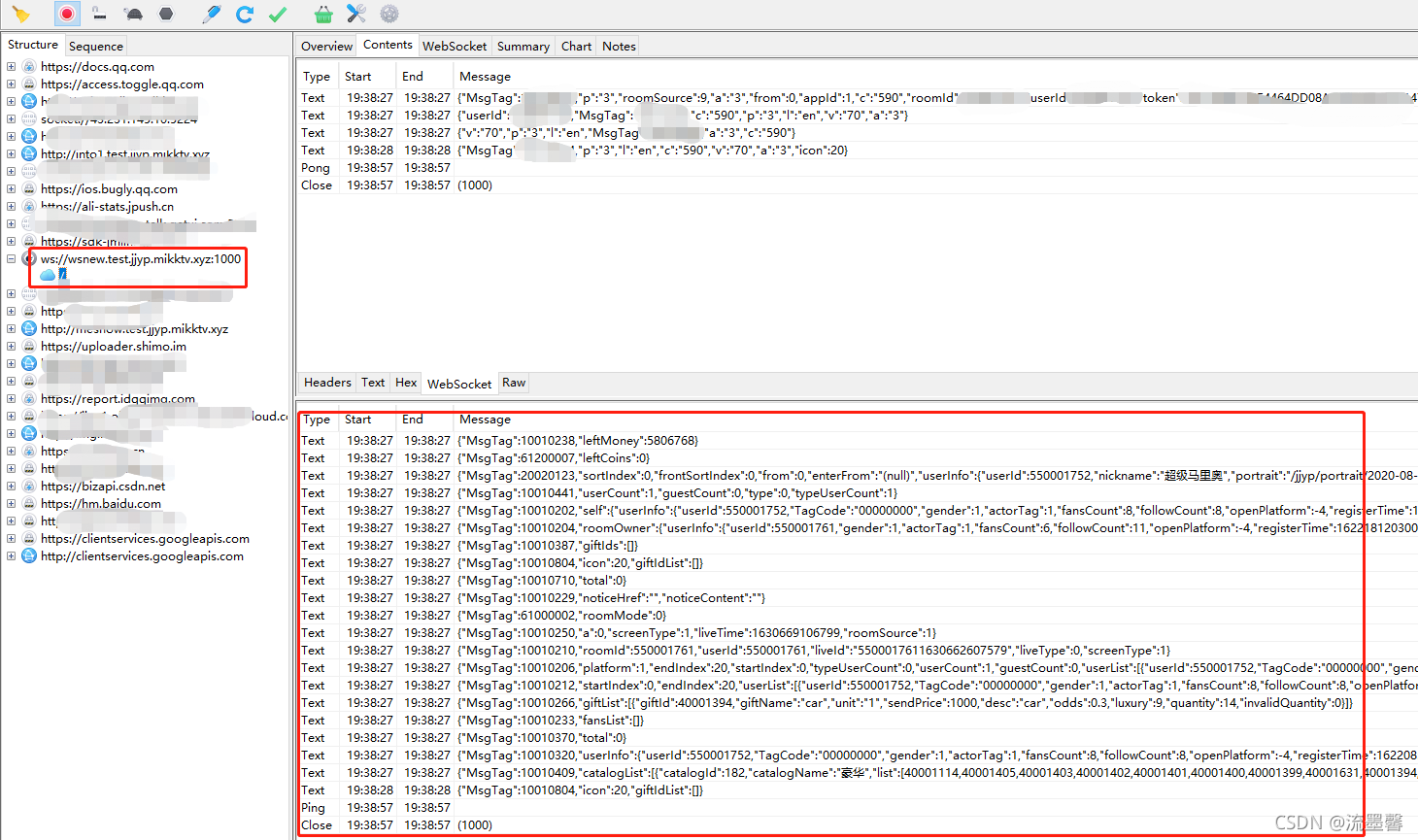This screenshot has width=1418, height=840.
Task: Toggle breakpoints hexagon icon
Action: (x=166, y=14)
